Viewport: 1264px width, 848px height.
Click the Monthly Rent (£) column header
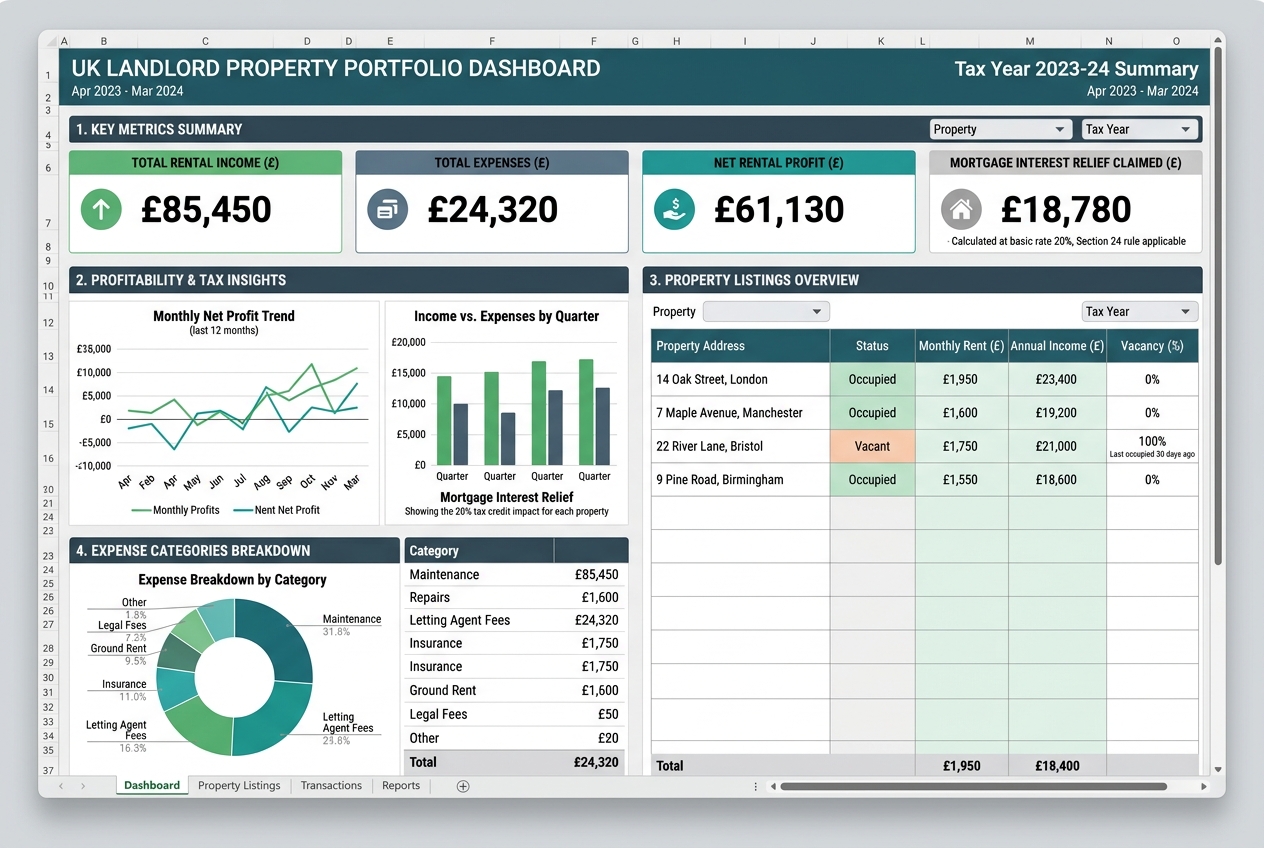961,346
